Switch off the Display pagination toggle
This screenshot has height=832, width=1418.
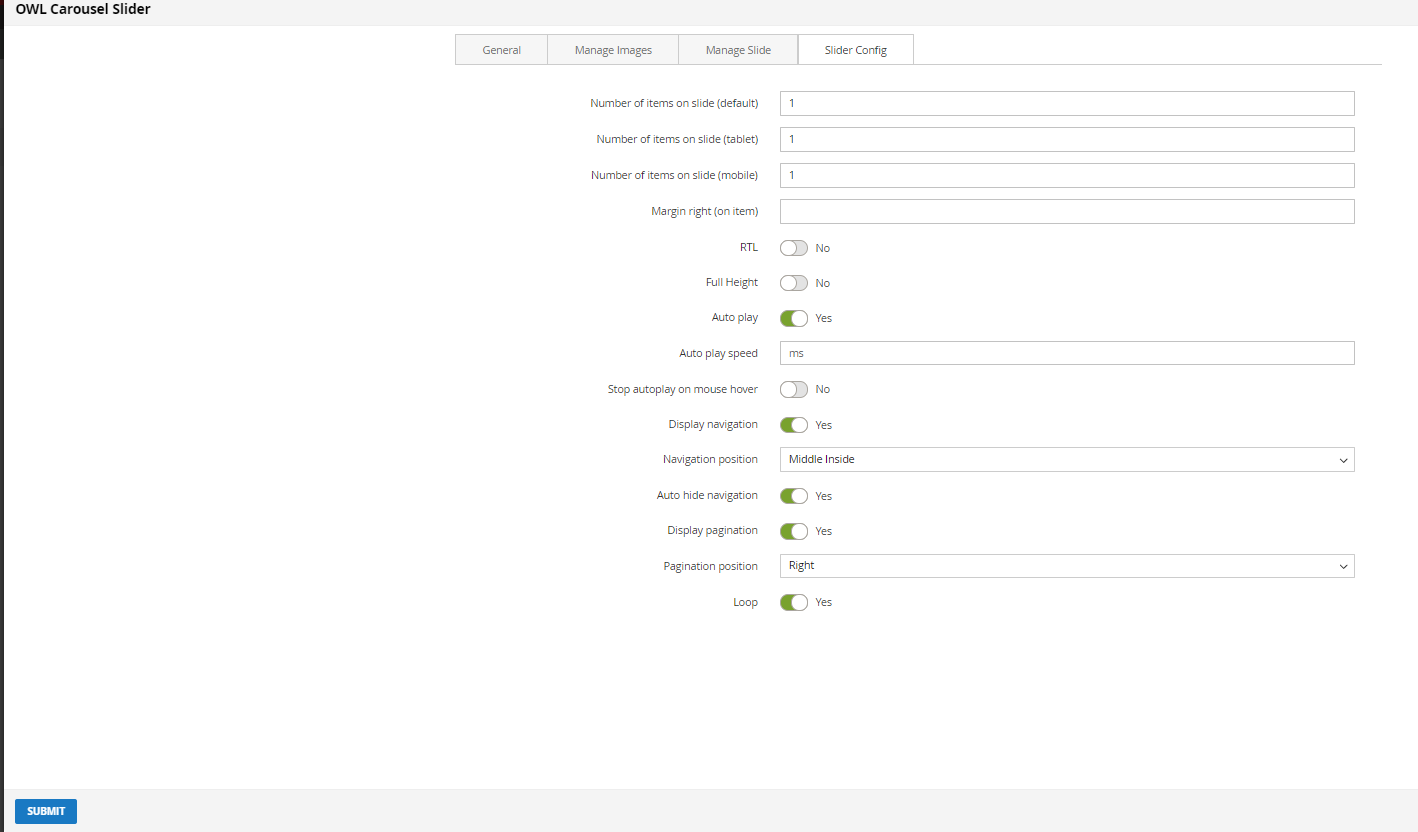(794, 531)
